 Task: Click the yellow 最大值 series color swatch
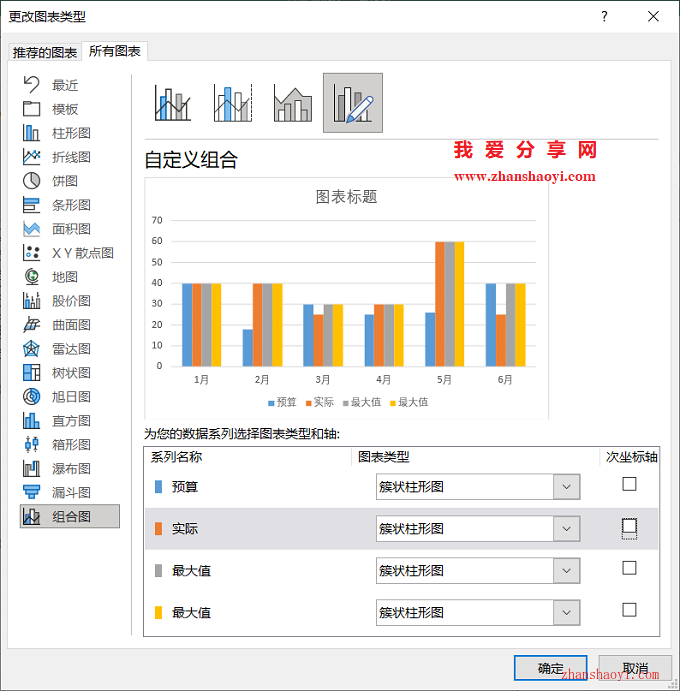point(159,612)
